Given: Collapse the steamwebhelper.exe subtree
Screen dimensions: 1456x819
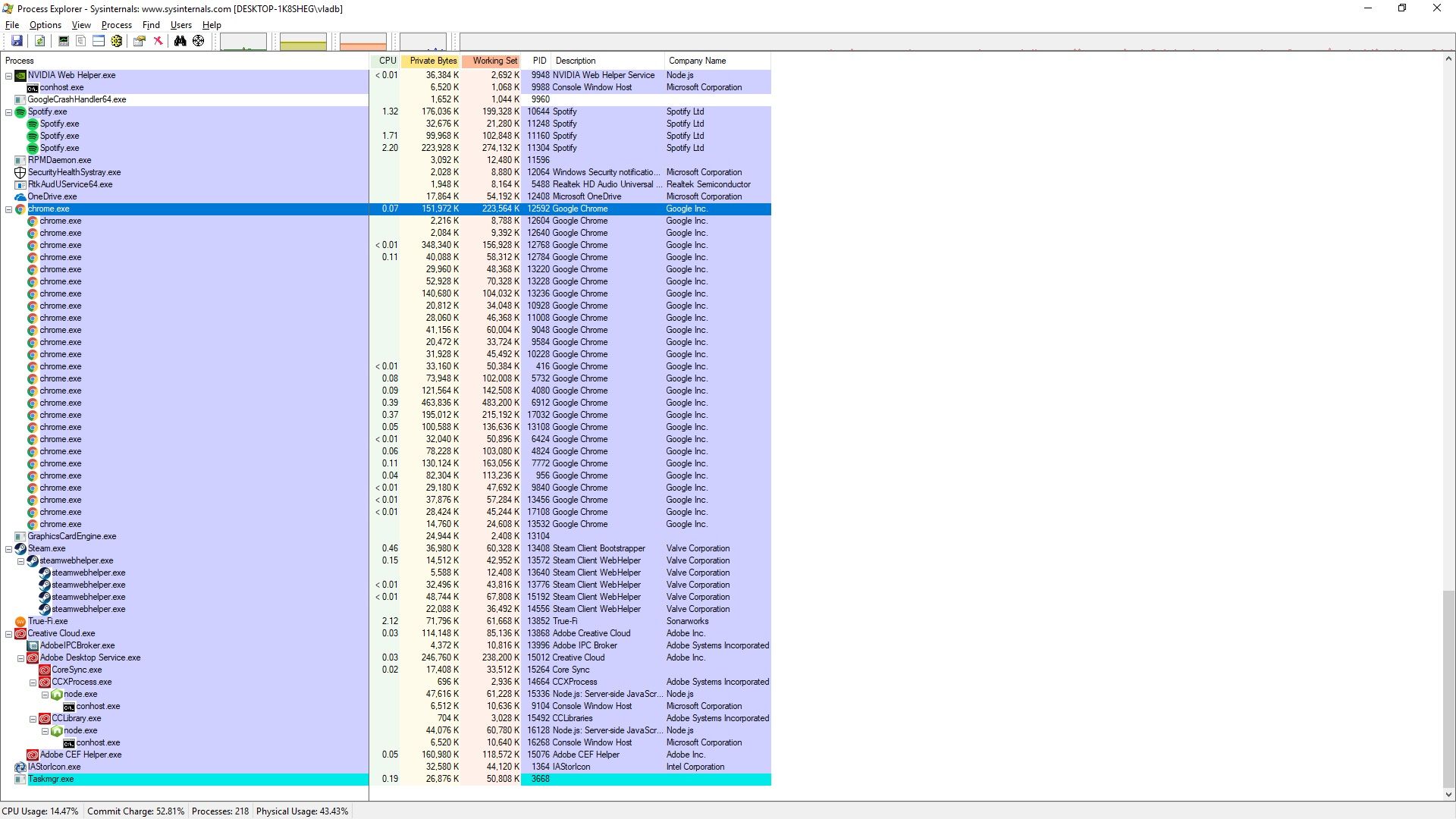Looking at the screenshot, I should click(20, 561).
